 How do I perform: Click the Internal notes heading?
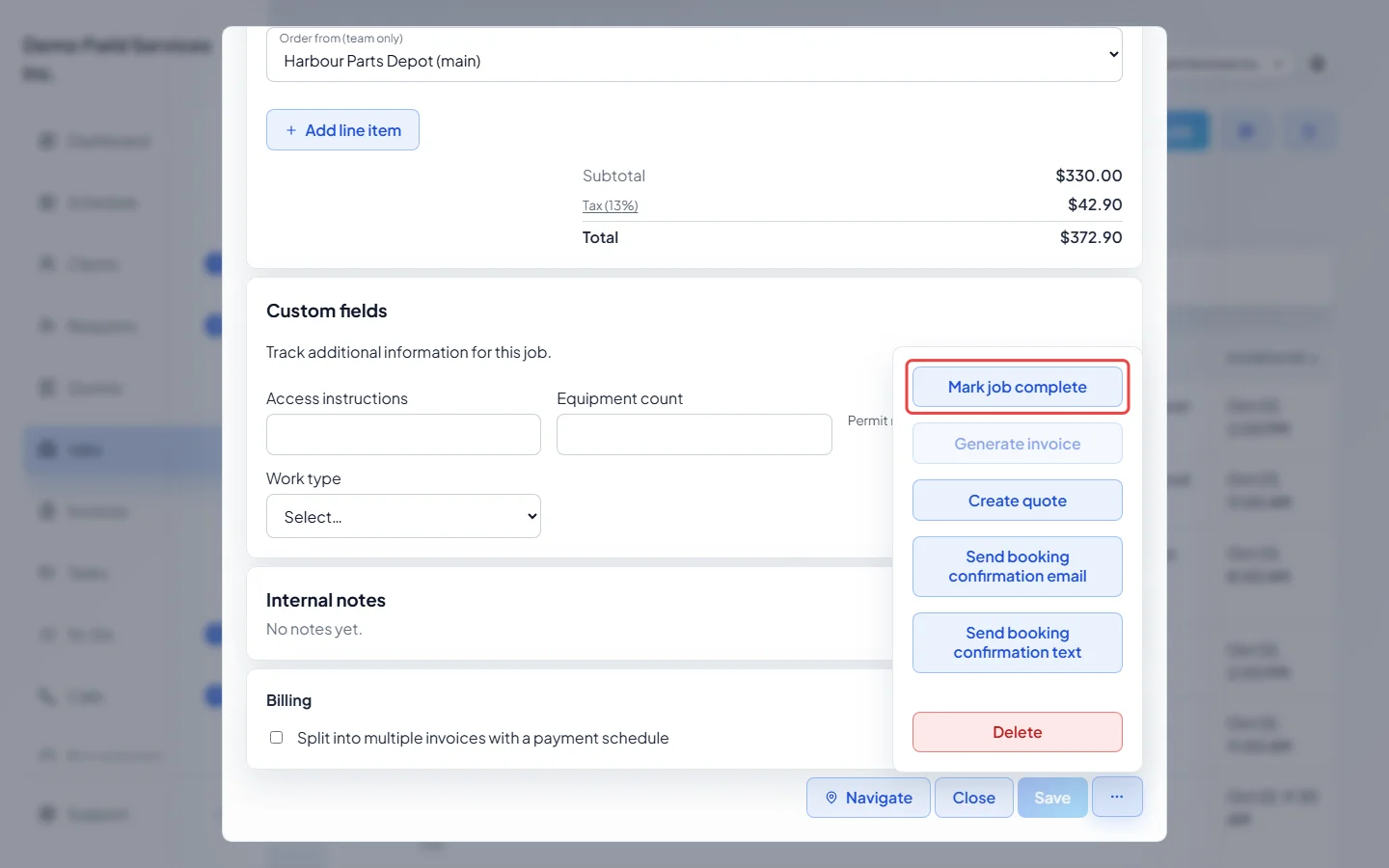click(326, 600)
